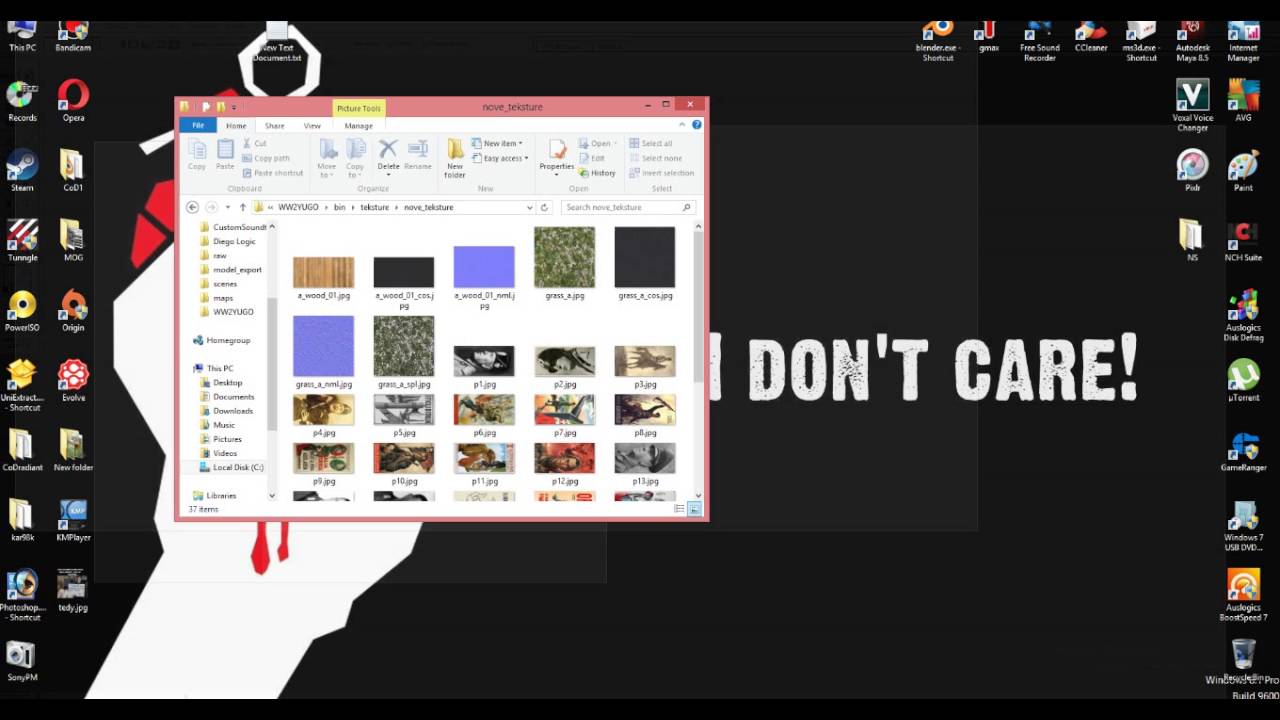Open the CCleaner desktop icon

[x=1090, y=35]
